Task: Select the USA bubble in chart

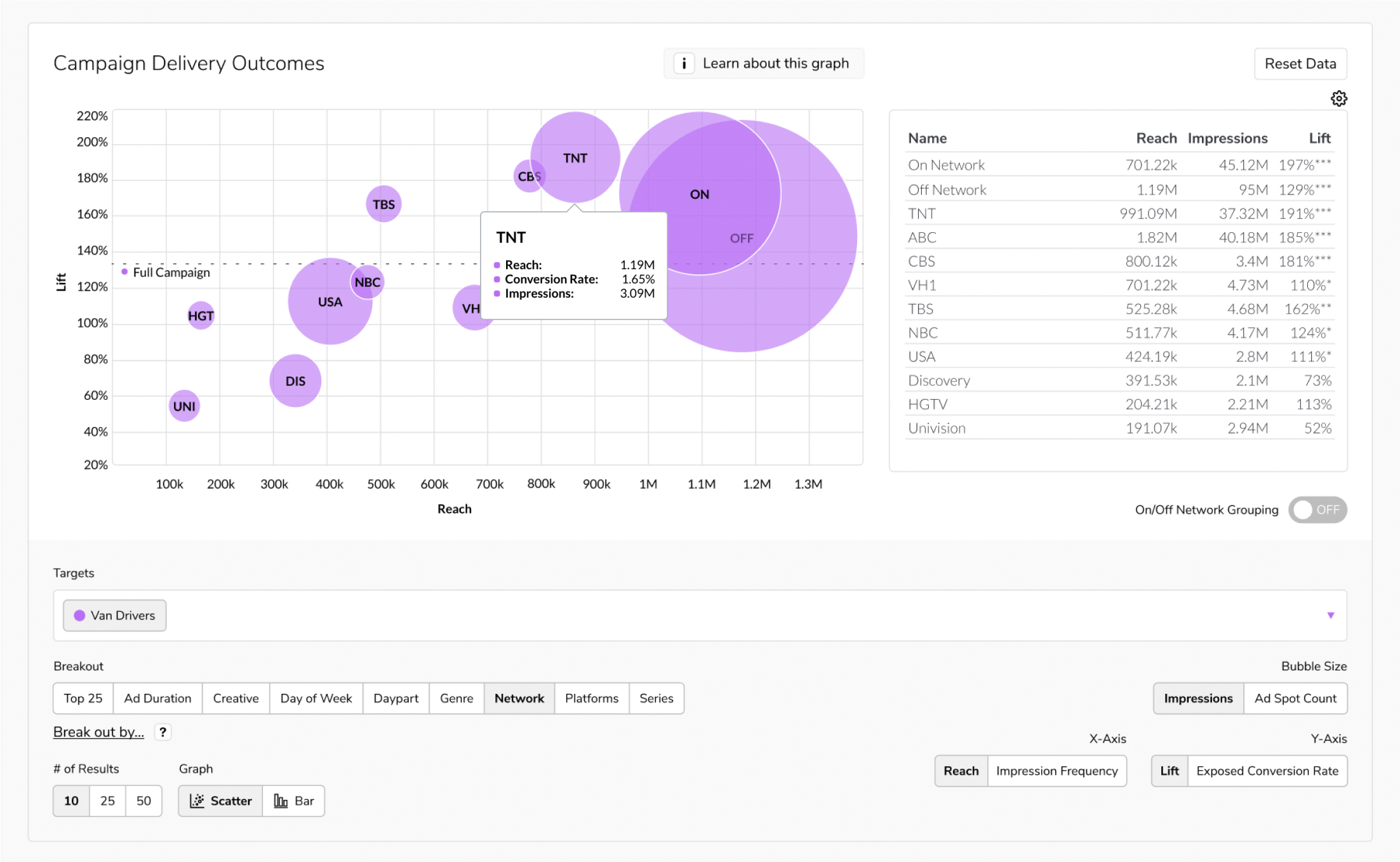Action: [x=330, y=302]
